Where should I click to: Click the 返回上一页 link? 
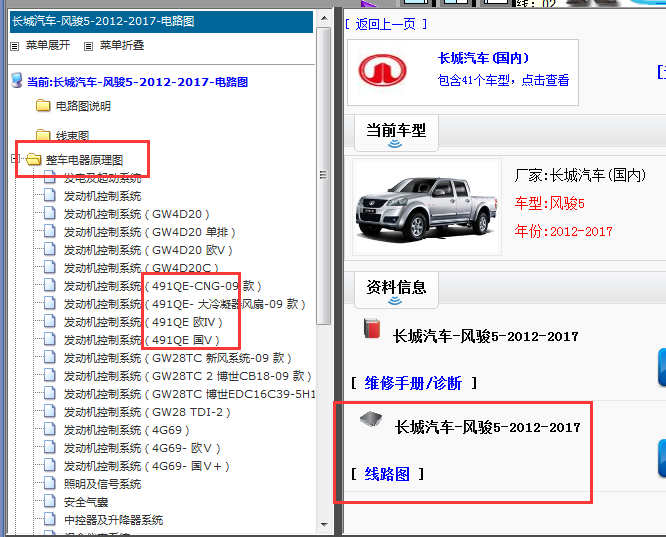[x=386, y=24]
